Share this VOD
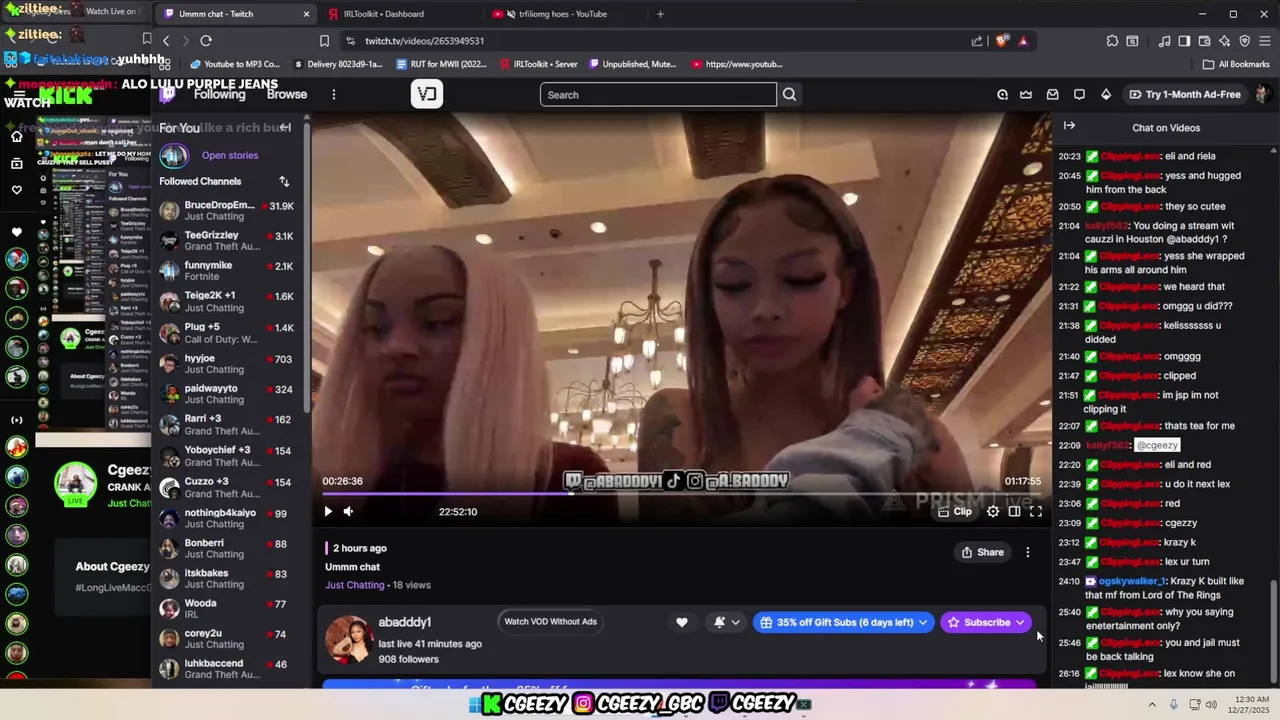 (982, 552)
